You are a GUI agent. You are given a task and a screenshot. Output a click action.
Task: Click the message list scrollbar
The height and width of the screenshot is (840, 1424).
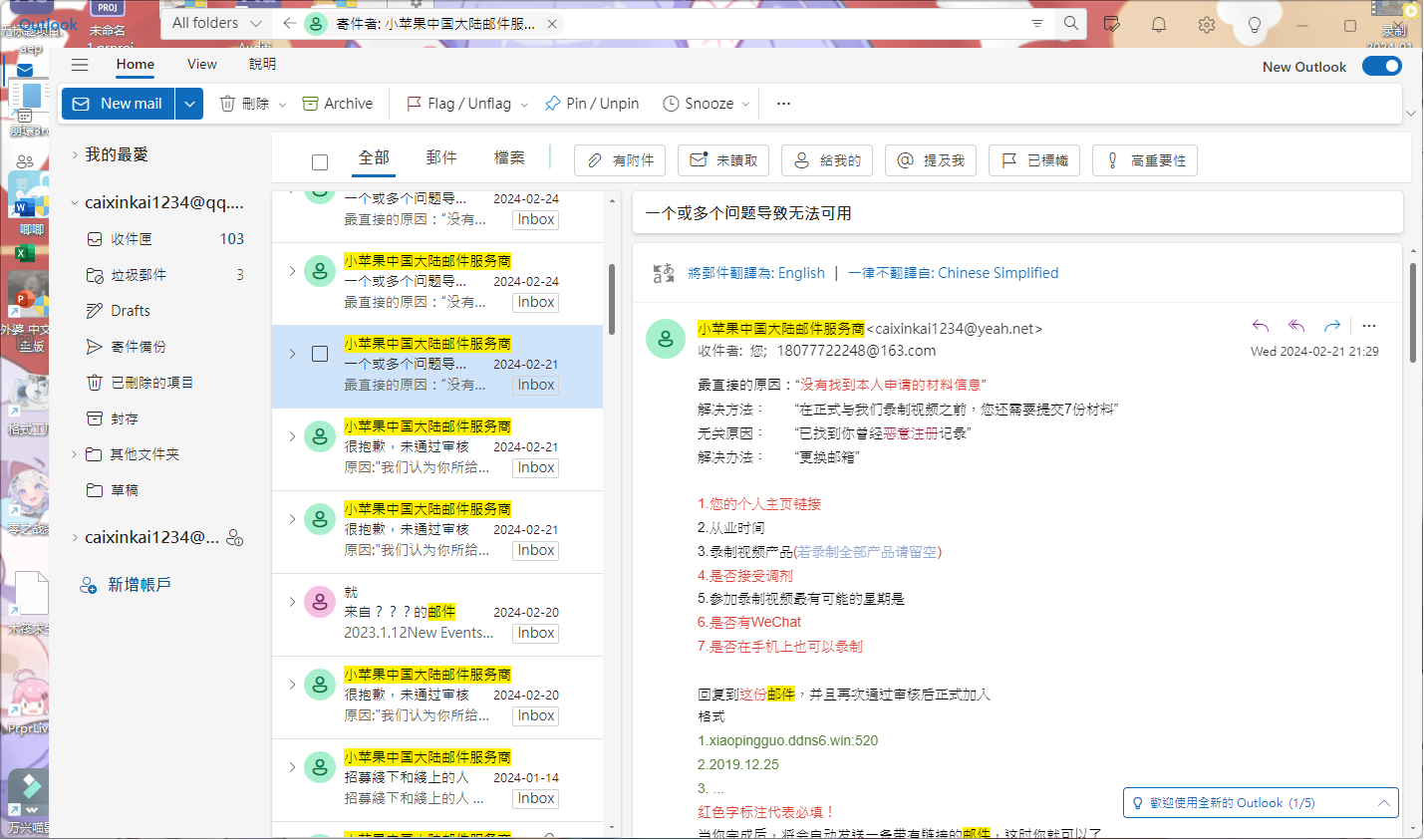coord(611,299)
